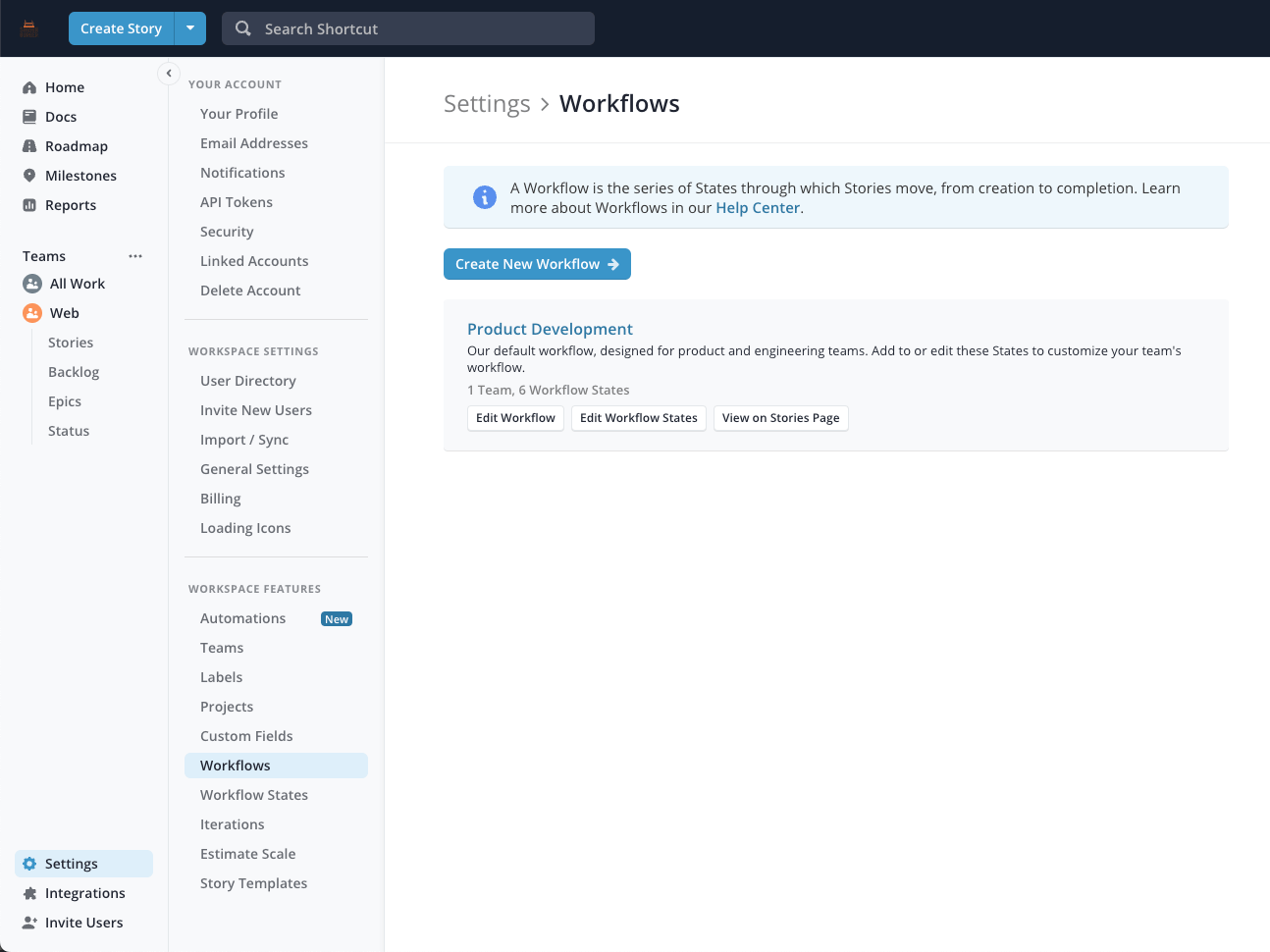
Task: Select Delete Account option
Action: pyautogui.click(x=250, y=291)
